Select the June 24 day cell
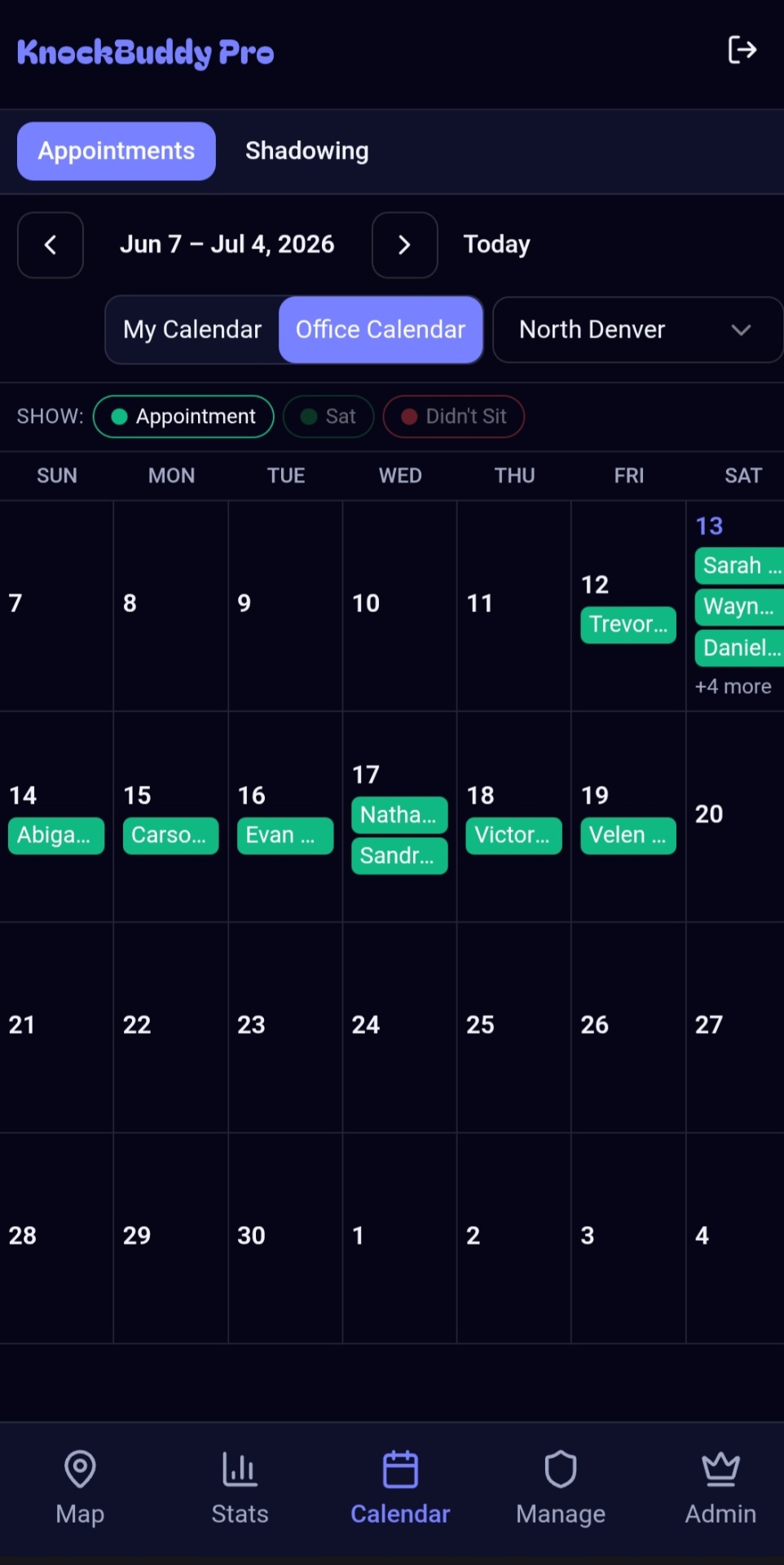The image size is (784, 1565). click(399, 1027)
